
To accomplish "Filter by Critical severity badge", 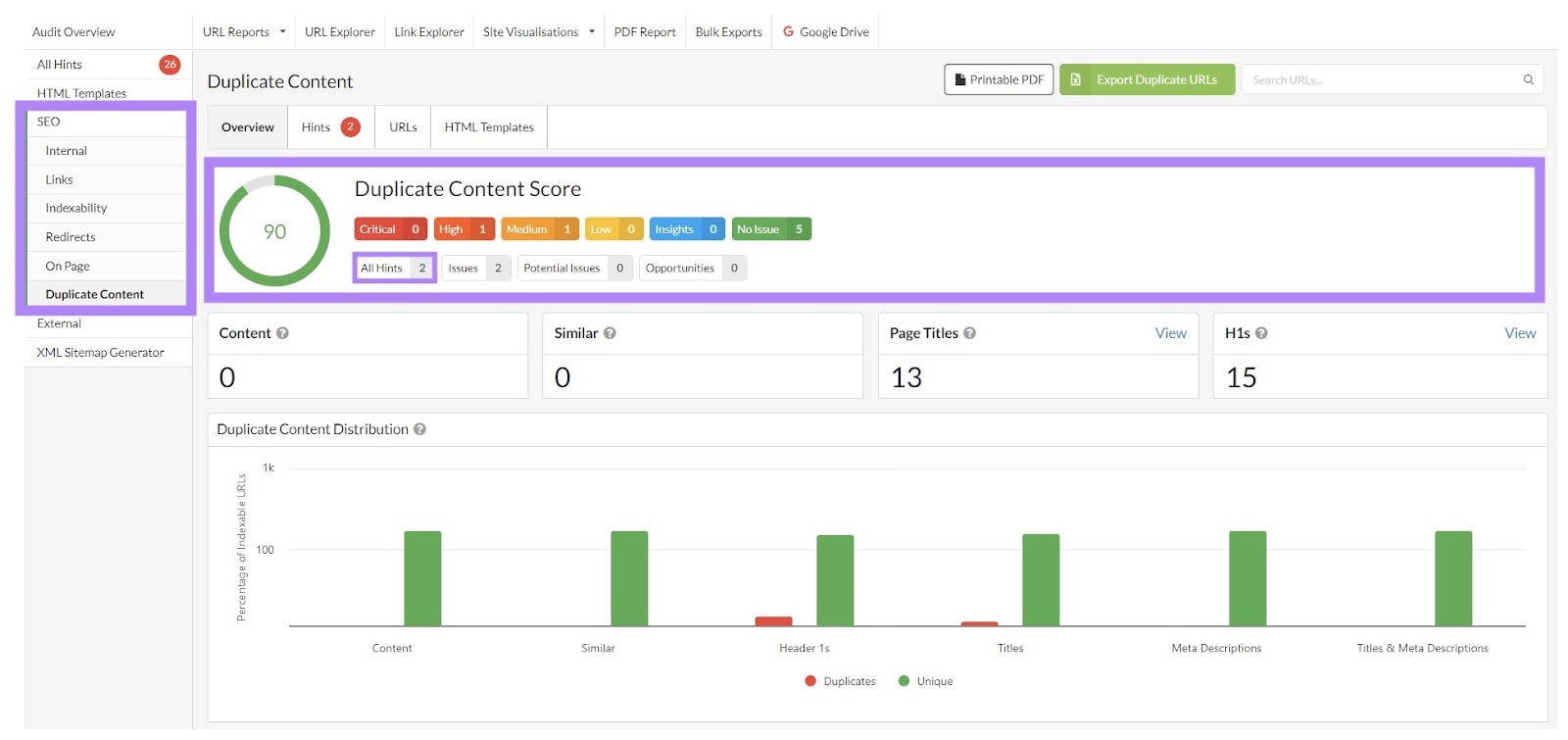I will 389,229.
